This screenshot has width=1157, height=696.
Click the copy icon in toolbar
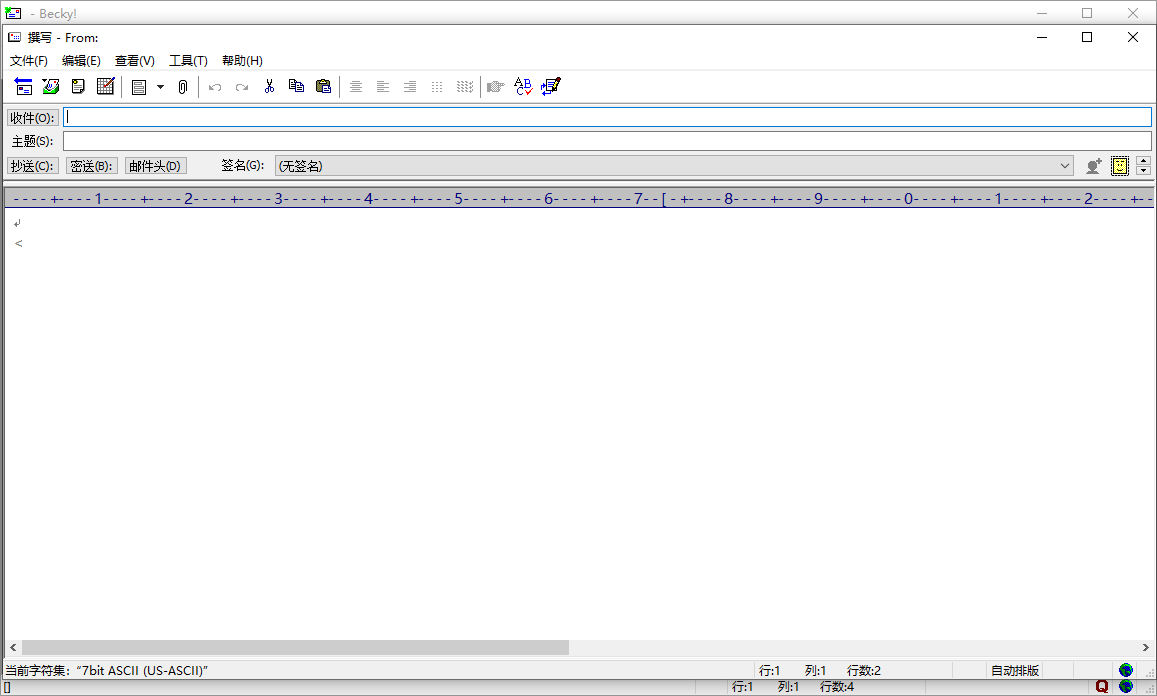(x=296, y=86)
